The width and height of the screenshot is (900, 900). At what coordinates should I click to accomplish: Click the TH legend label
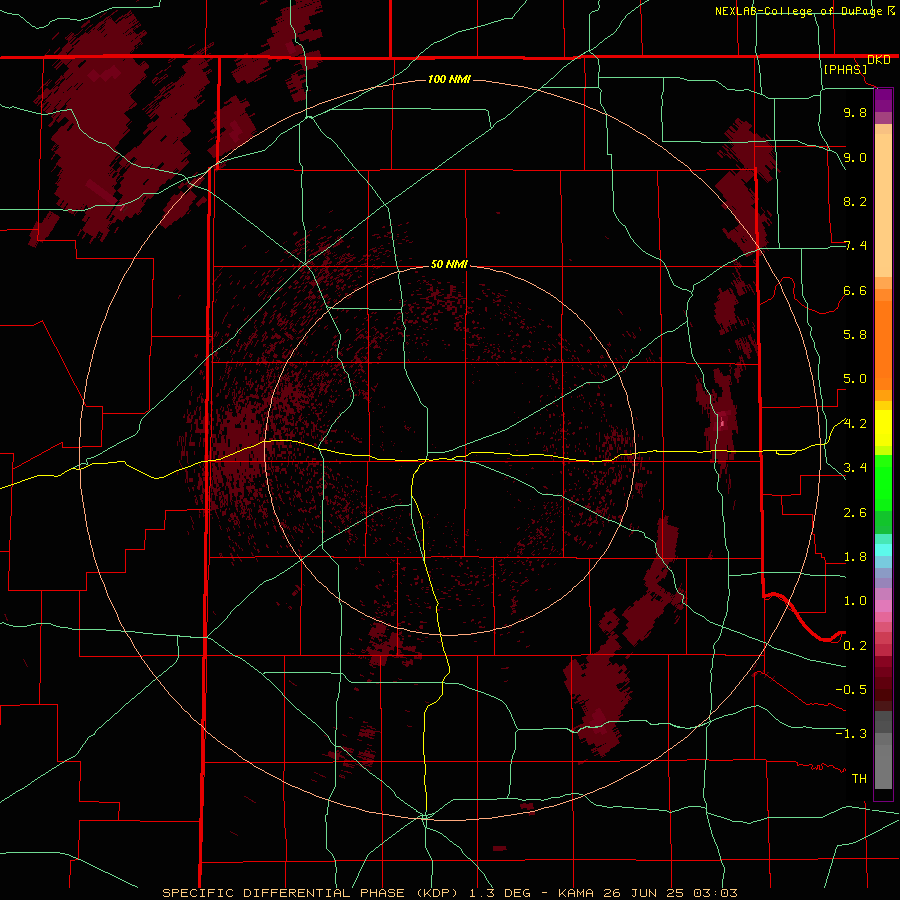[x=859, y=779]
